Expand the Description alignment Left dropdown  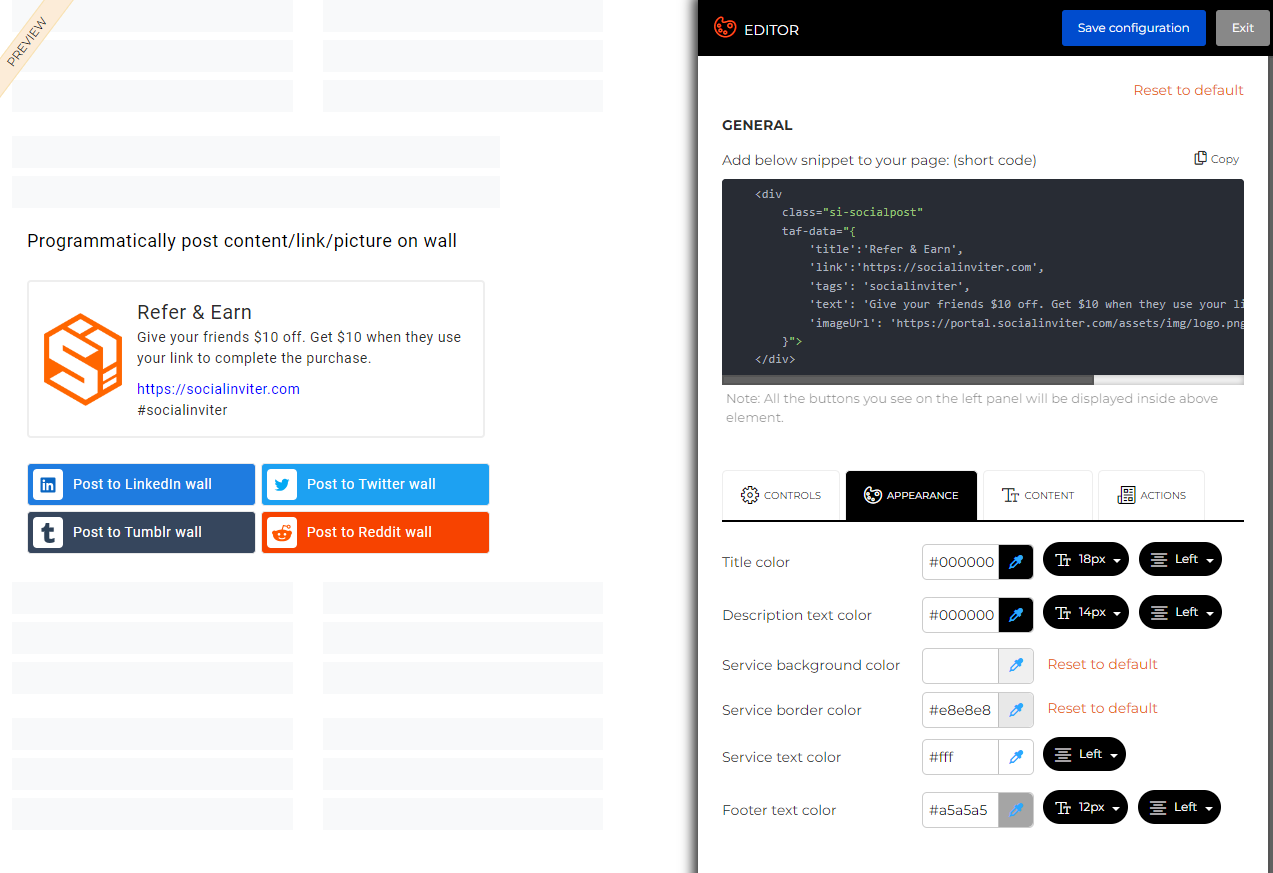(x=1180, y=612)
